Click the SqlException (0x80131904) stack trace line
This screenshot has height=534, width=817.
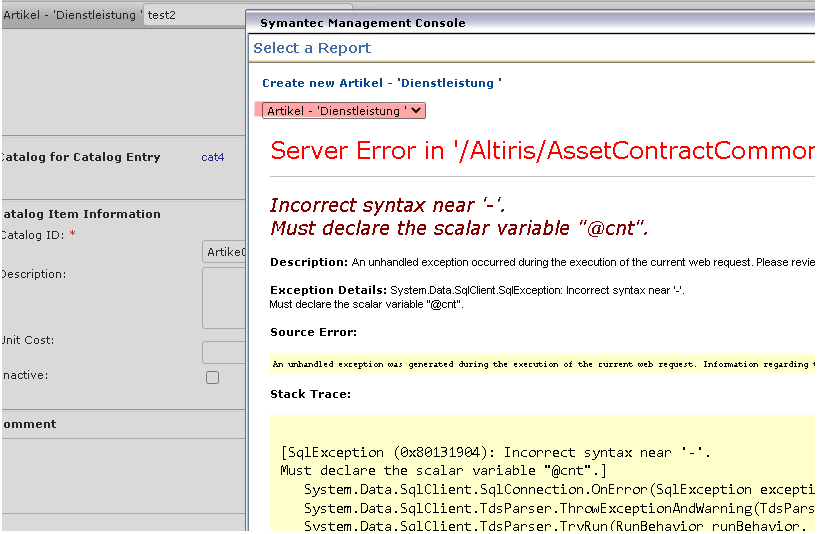coord(495,453)
